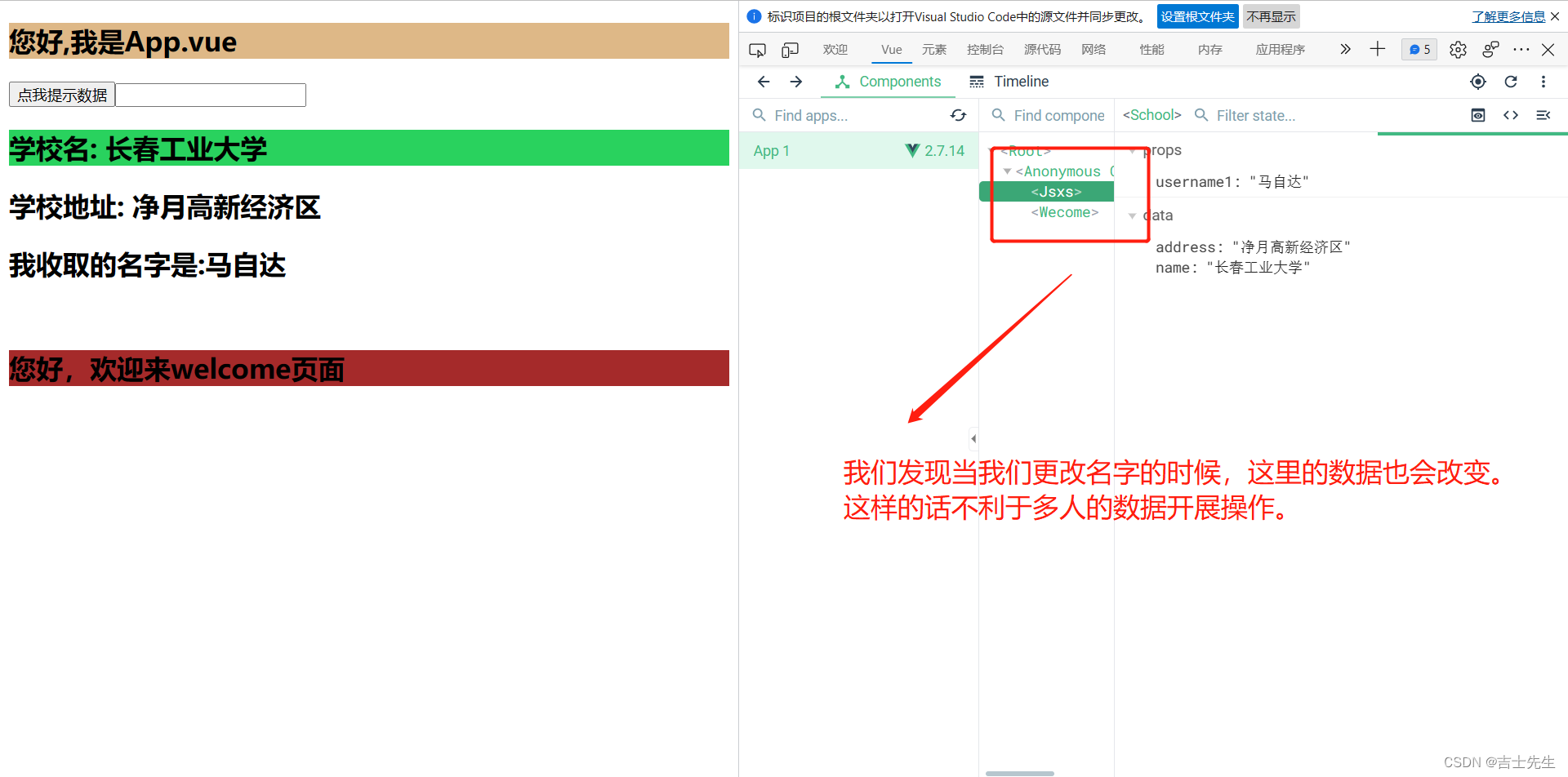The image size is (1568, 777).
Task: Click the 设置根文件夹 button
Action: (1198, 16)
